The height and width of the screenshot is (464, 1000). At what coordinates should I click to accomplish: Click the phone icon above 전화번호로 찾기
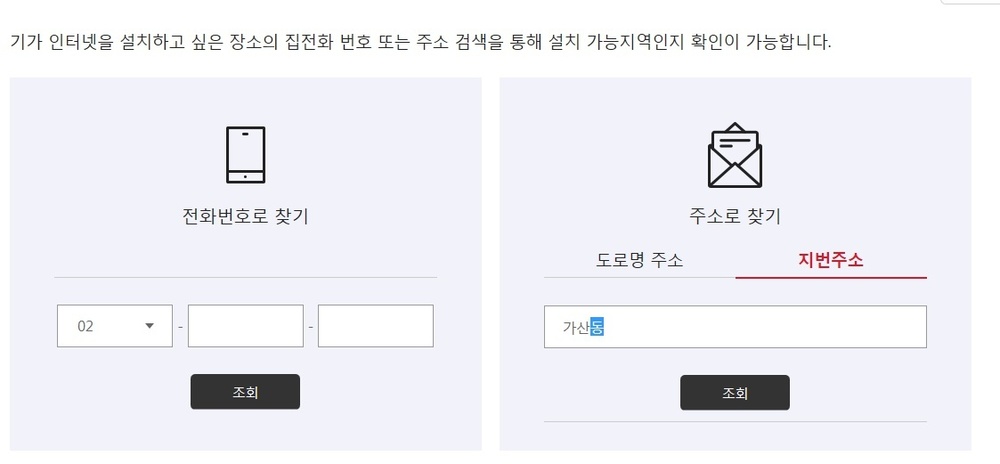pyautogui.click(x=245, y=155)
